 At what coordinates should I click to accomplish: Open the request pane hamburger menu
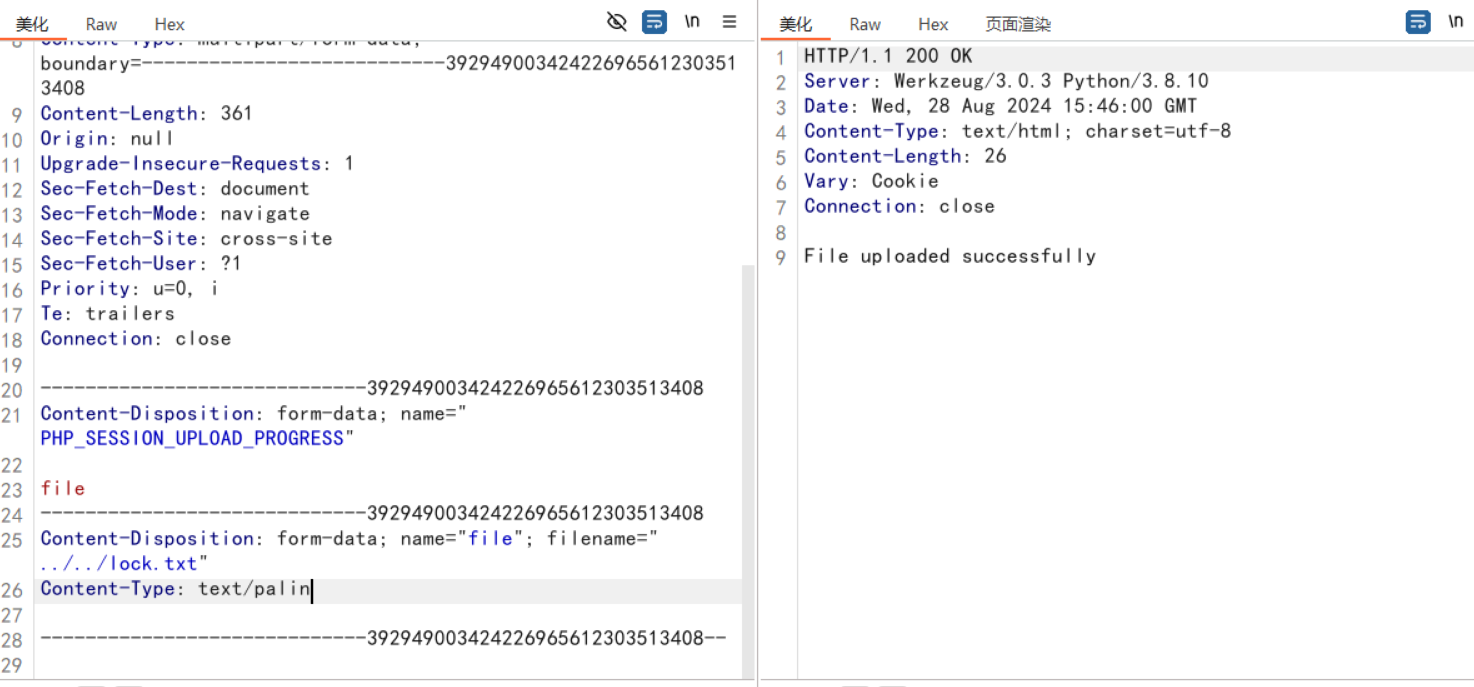[729, 22]
